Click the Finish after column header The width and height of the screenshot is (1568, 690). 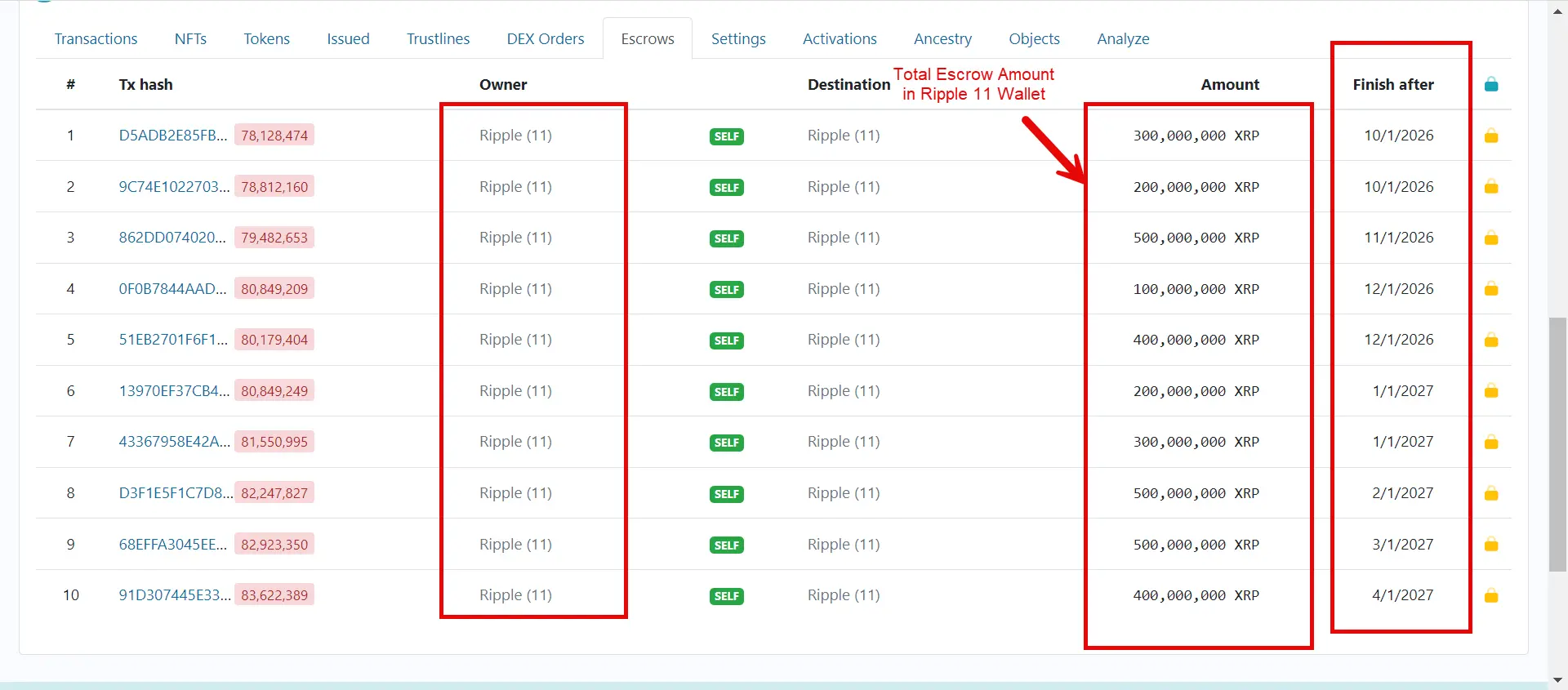click(x=1393, y=84)
